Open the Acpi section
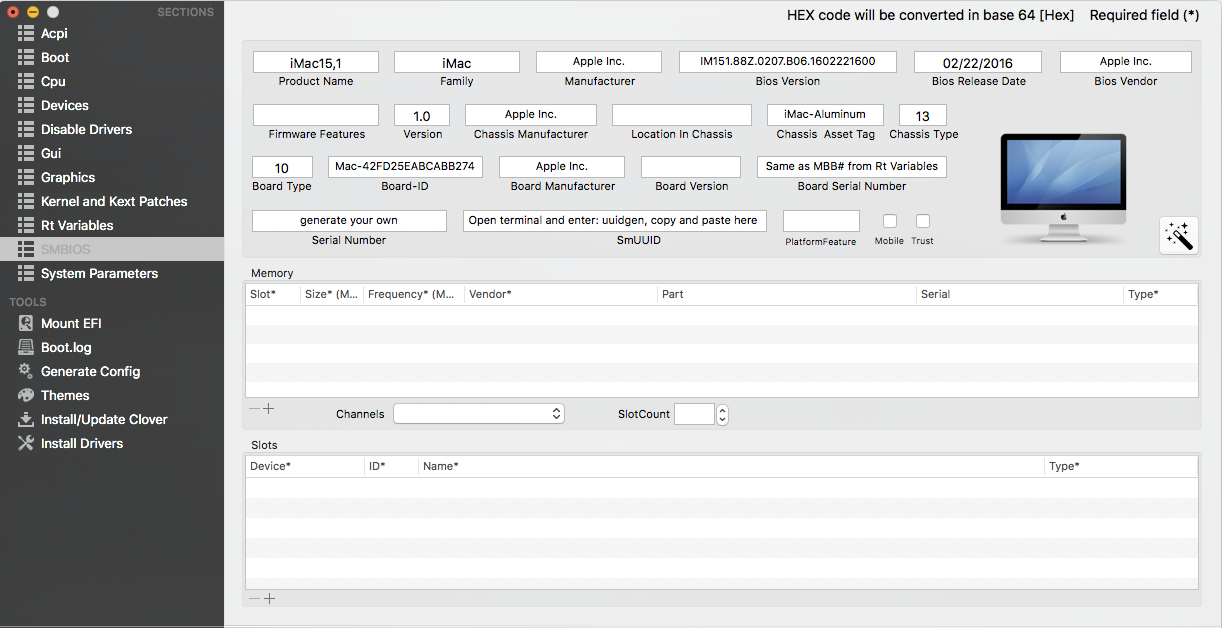 coord(112,33)
